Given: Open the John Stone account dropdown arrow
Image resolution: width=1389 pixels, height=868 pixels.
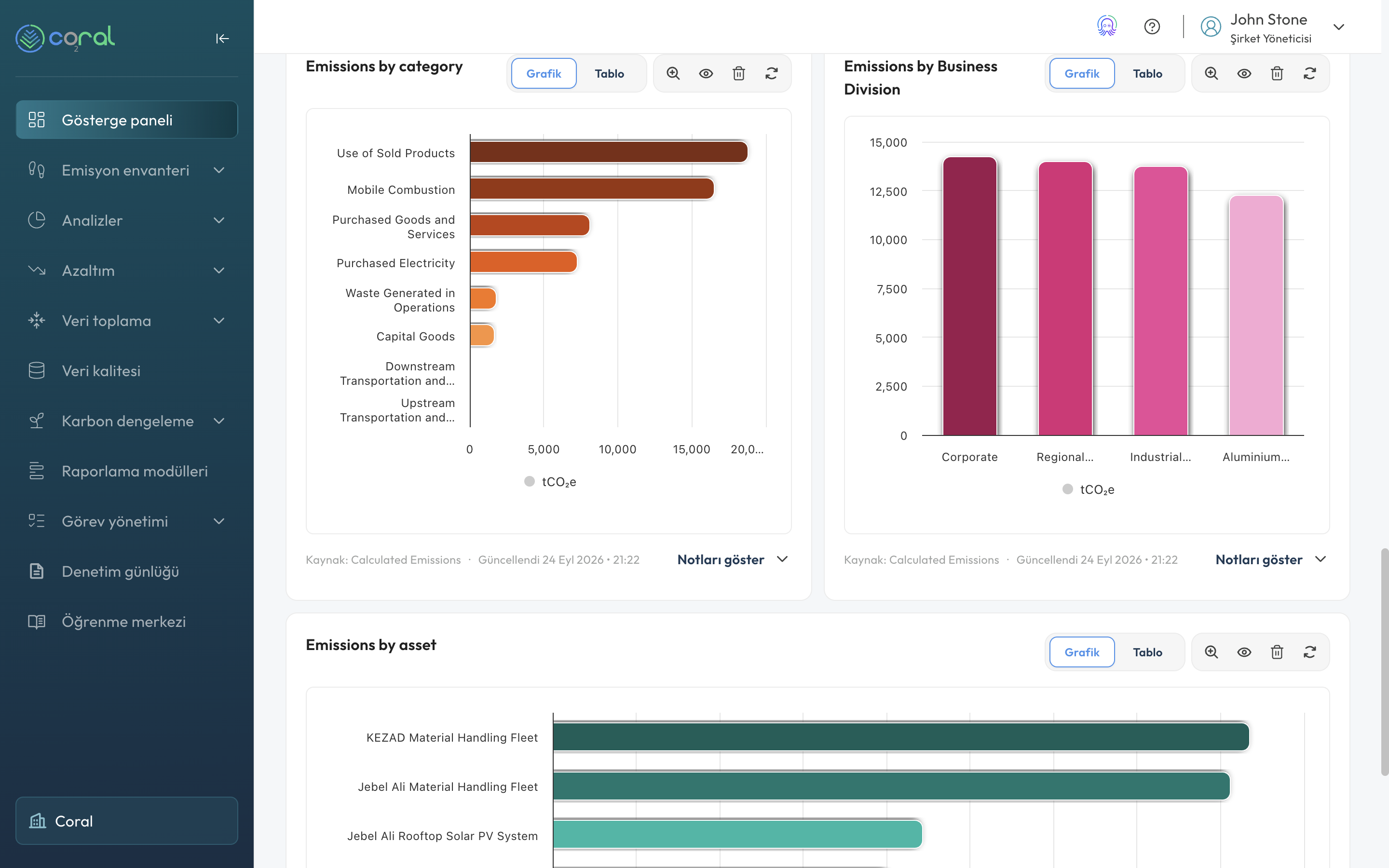Looking at the screenshot, I should pos(1338,27).
